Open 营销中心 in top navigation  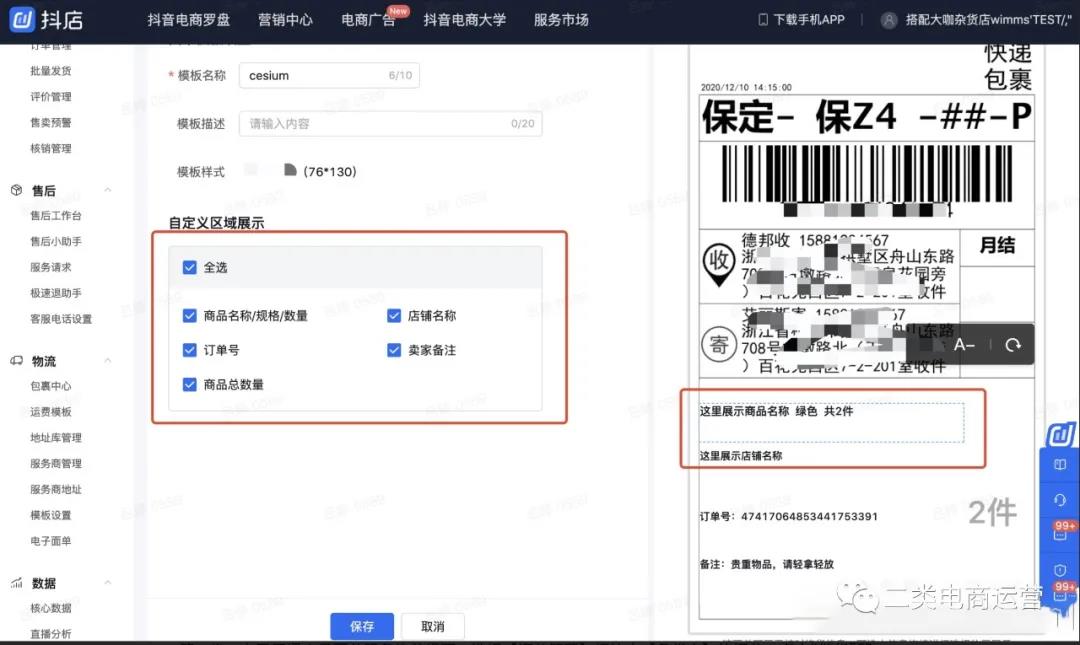285,20
